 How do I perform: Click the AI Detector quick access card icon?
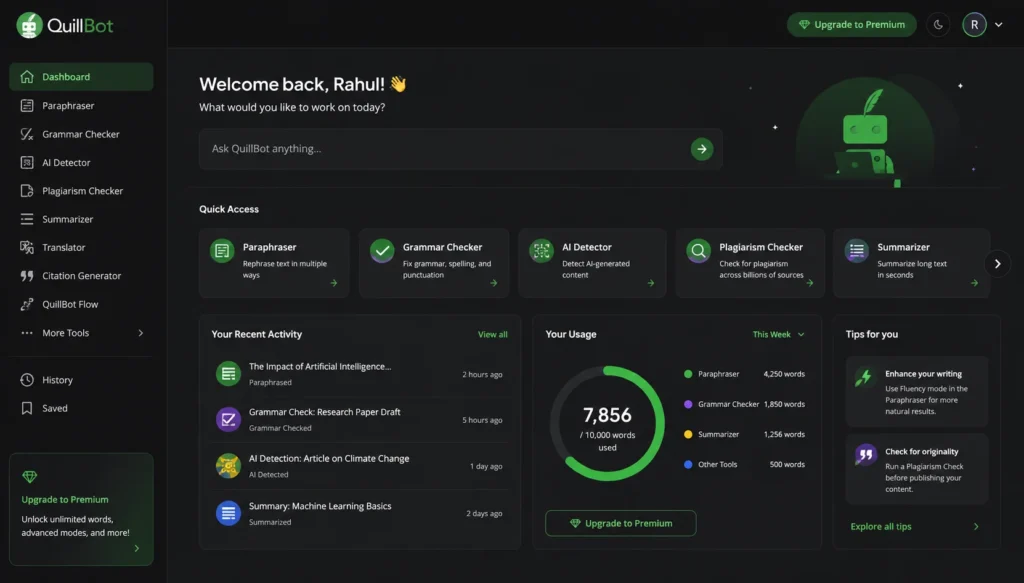coord(541,251)
